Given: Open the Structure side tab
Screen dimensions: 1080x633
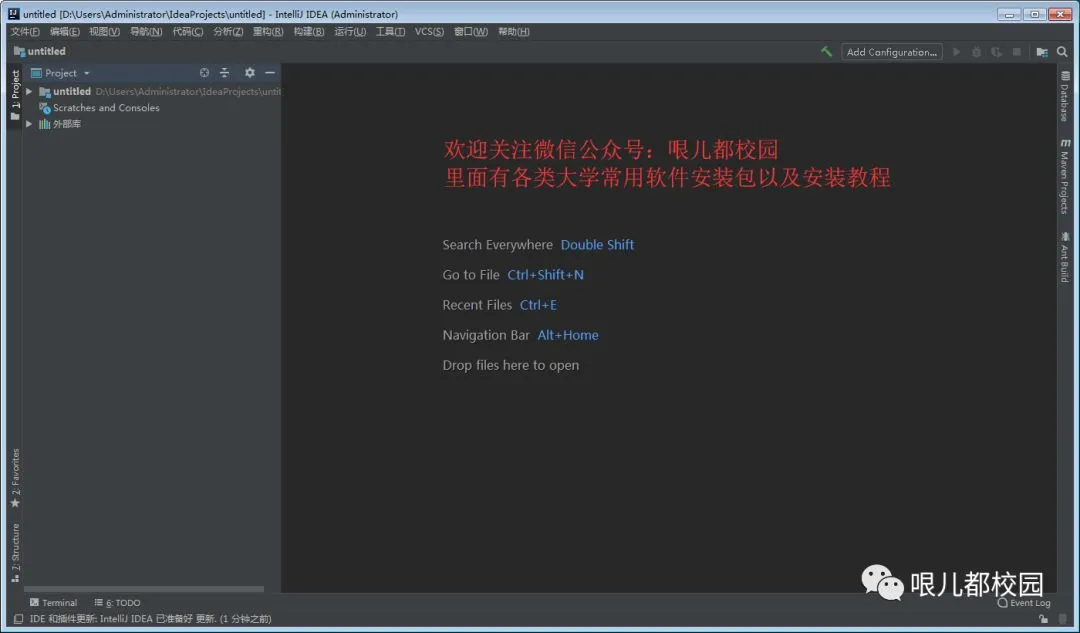Looking at the screenshot, I should (14, 552).
